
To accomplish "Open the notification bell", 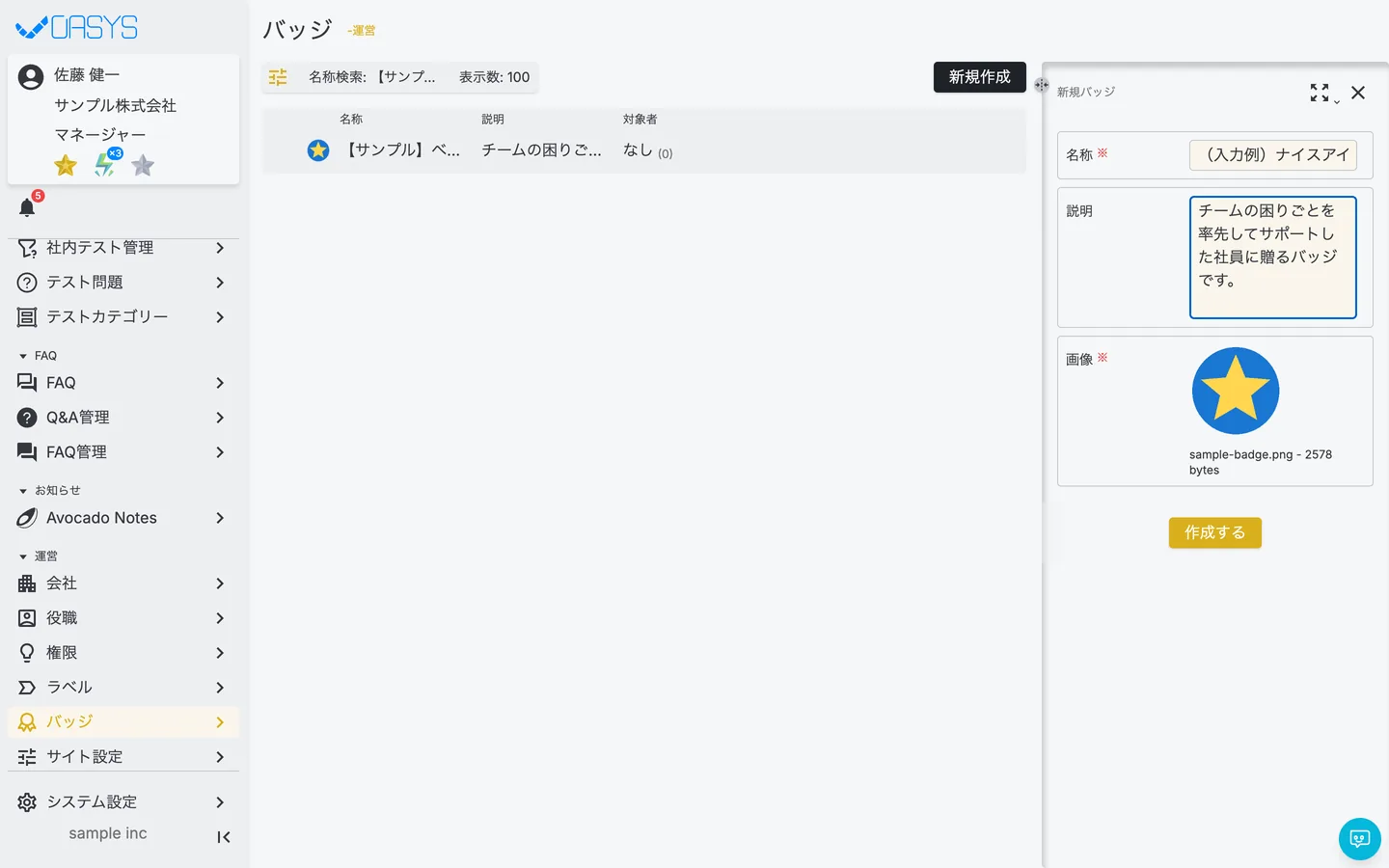I will [x=27, y=207].
